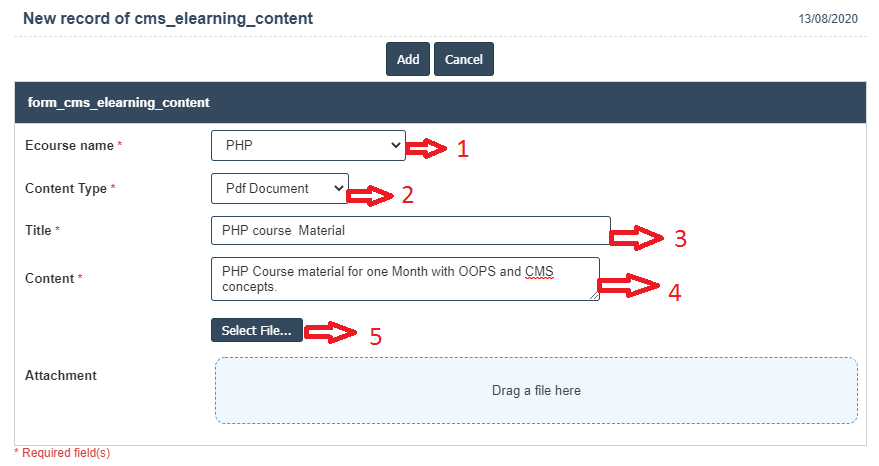Image resolution: width=879 pixels, height=466 pixels.
Task: Click the Content Type field label
Action: coord(65,188)
